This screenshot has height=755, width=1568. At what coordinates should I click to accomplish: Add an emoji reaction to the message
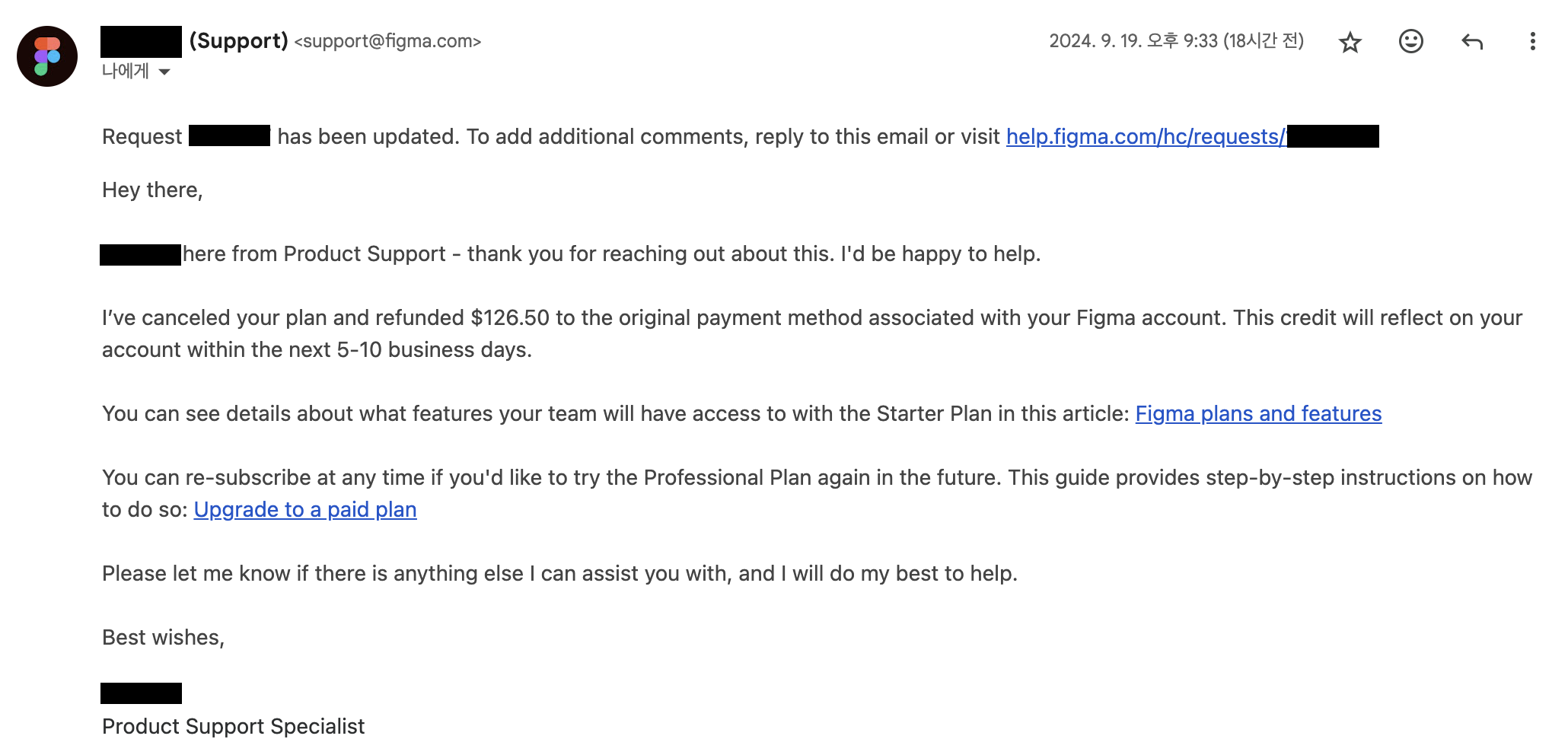click(1410, 41)
